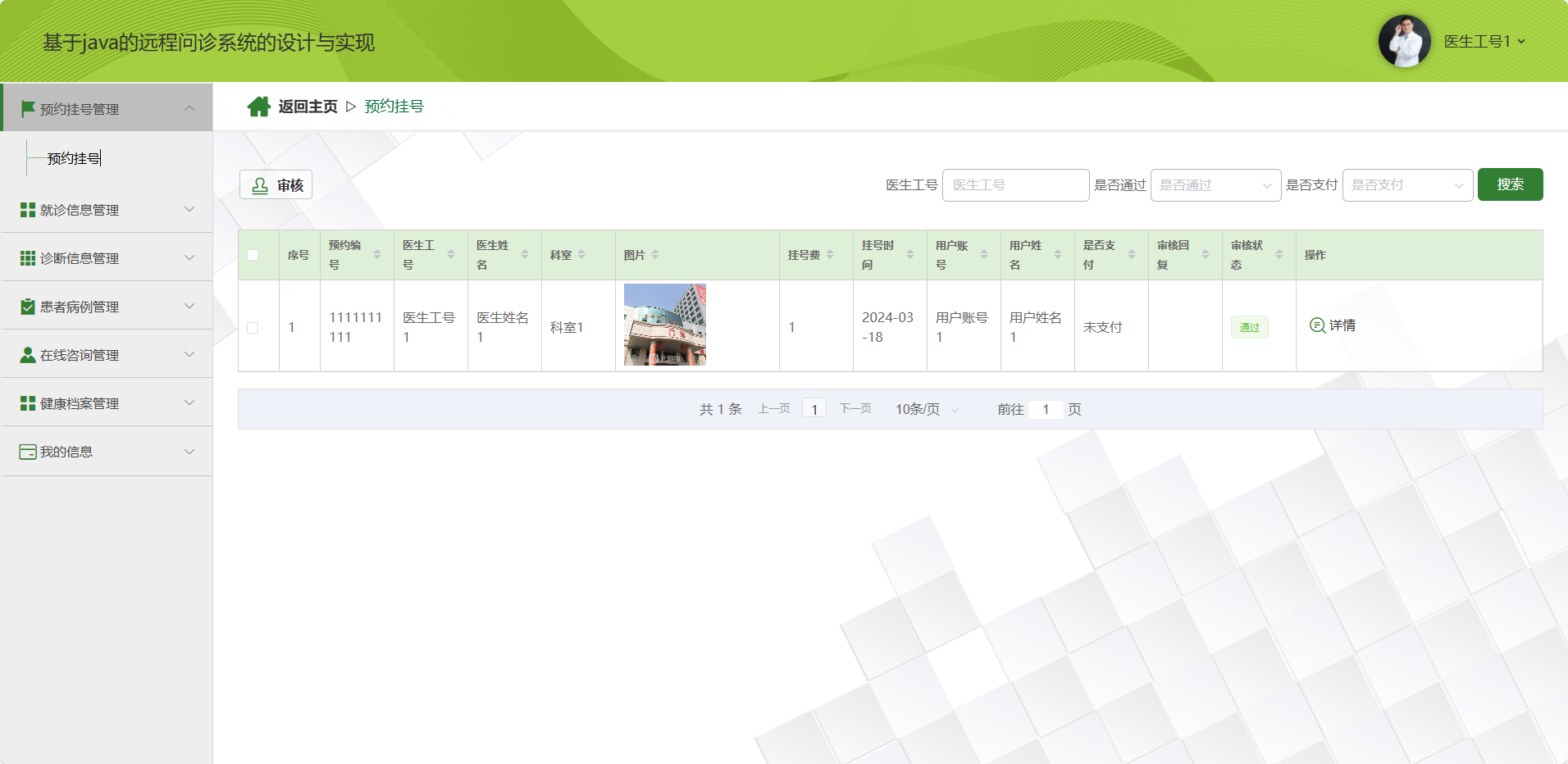1568x764 pixels.
Task: Click the clipboard icon beside 患者病例管理
Action: [28, 307]
